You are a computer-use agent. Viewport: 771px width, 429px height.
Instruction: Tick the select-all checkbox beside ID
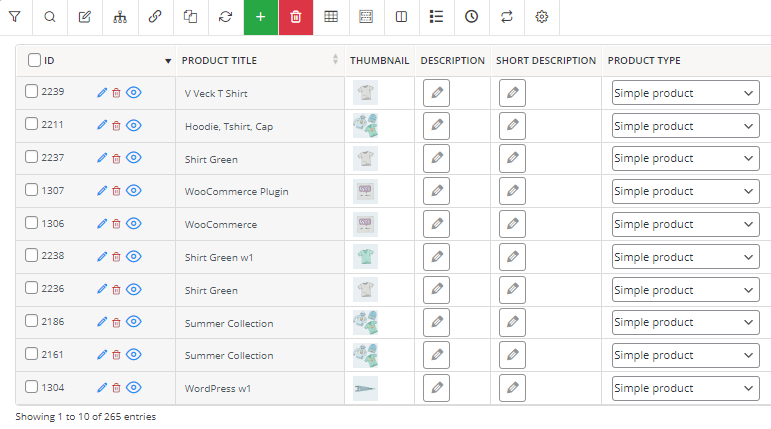click(34, 60)
